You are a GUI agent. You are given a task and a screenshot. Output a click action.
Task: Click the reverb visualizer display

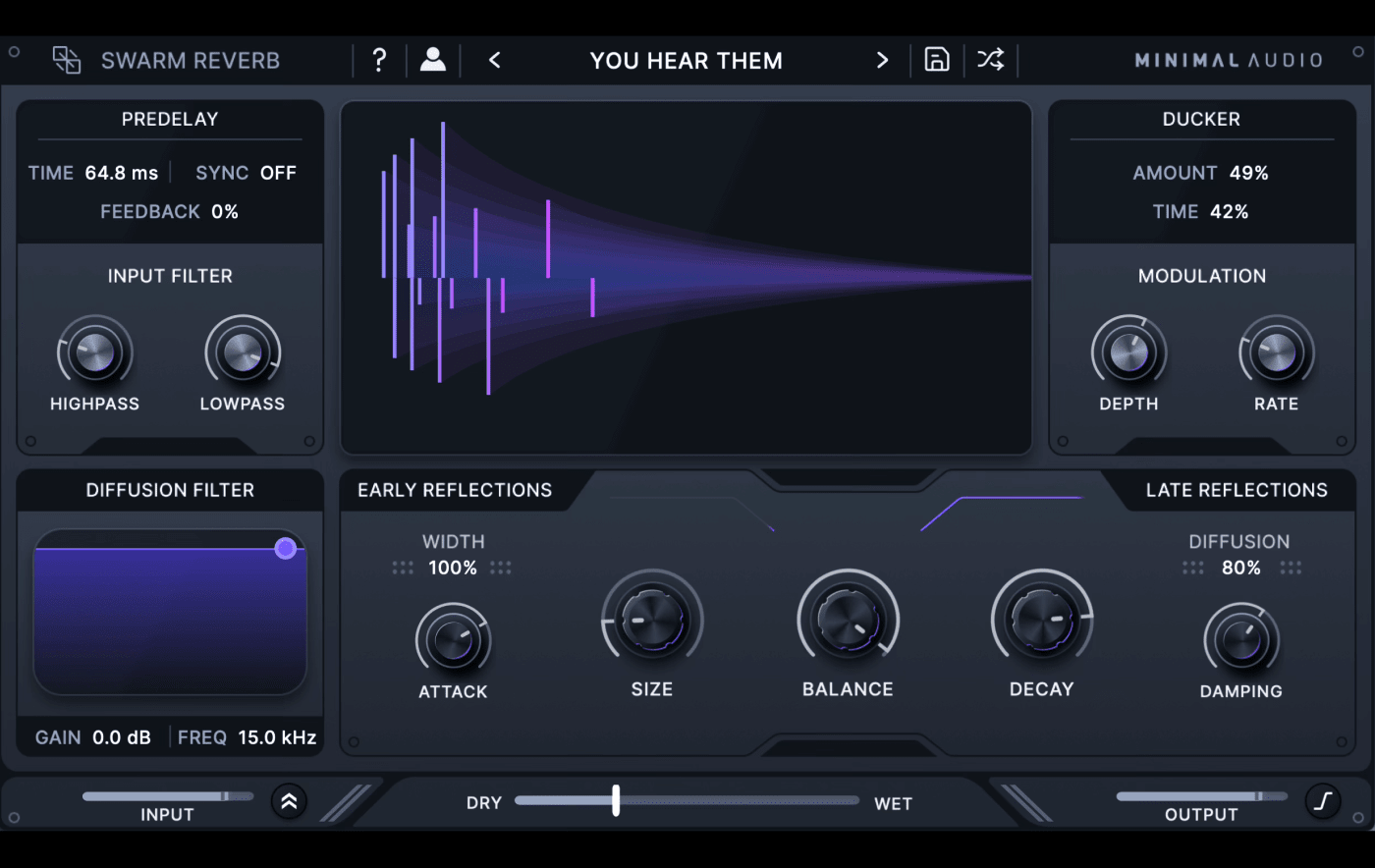point(687,278)
